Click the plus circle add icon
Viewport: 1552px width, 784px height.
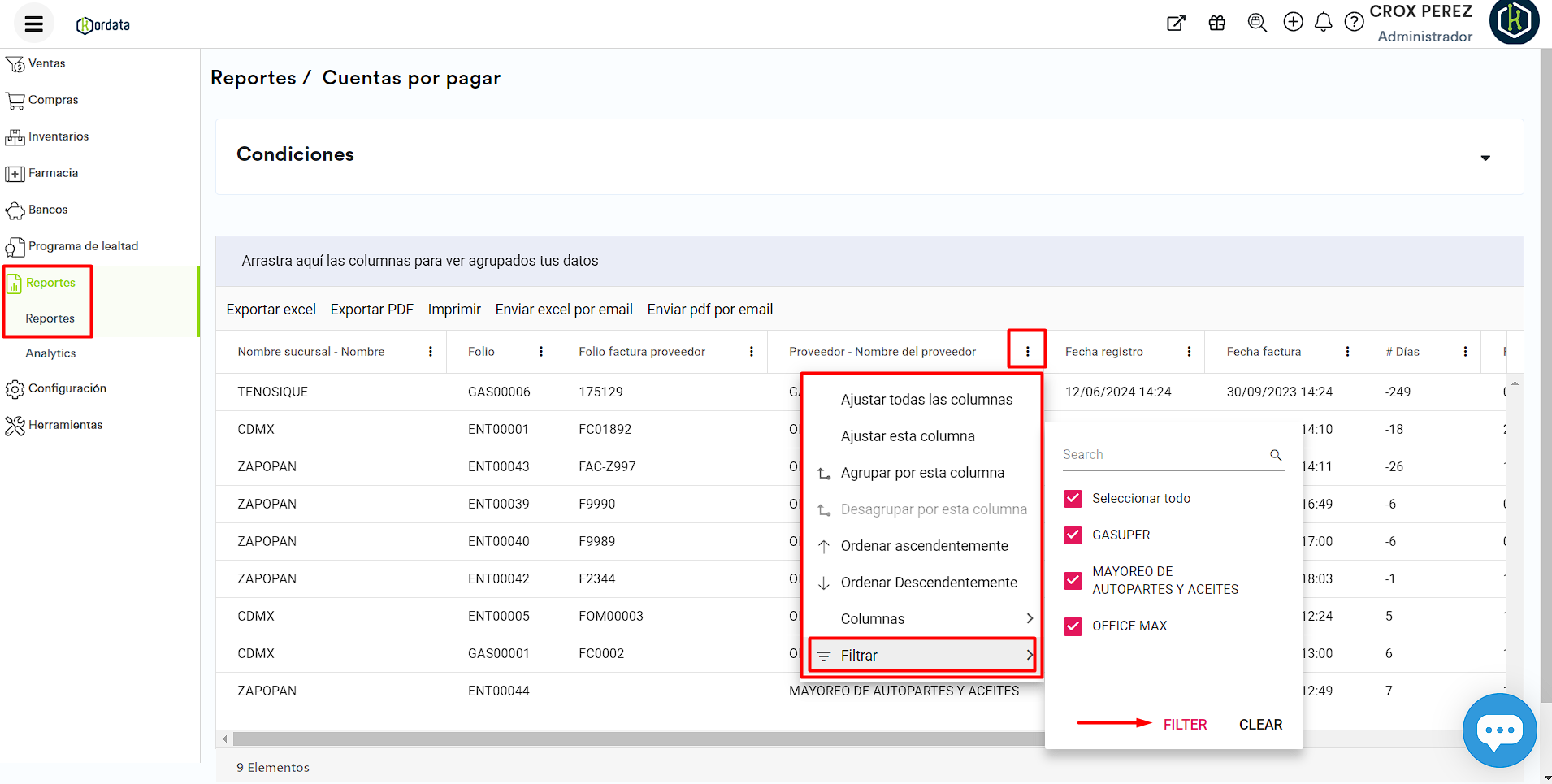[1293, 23]
